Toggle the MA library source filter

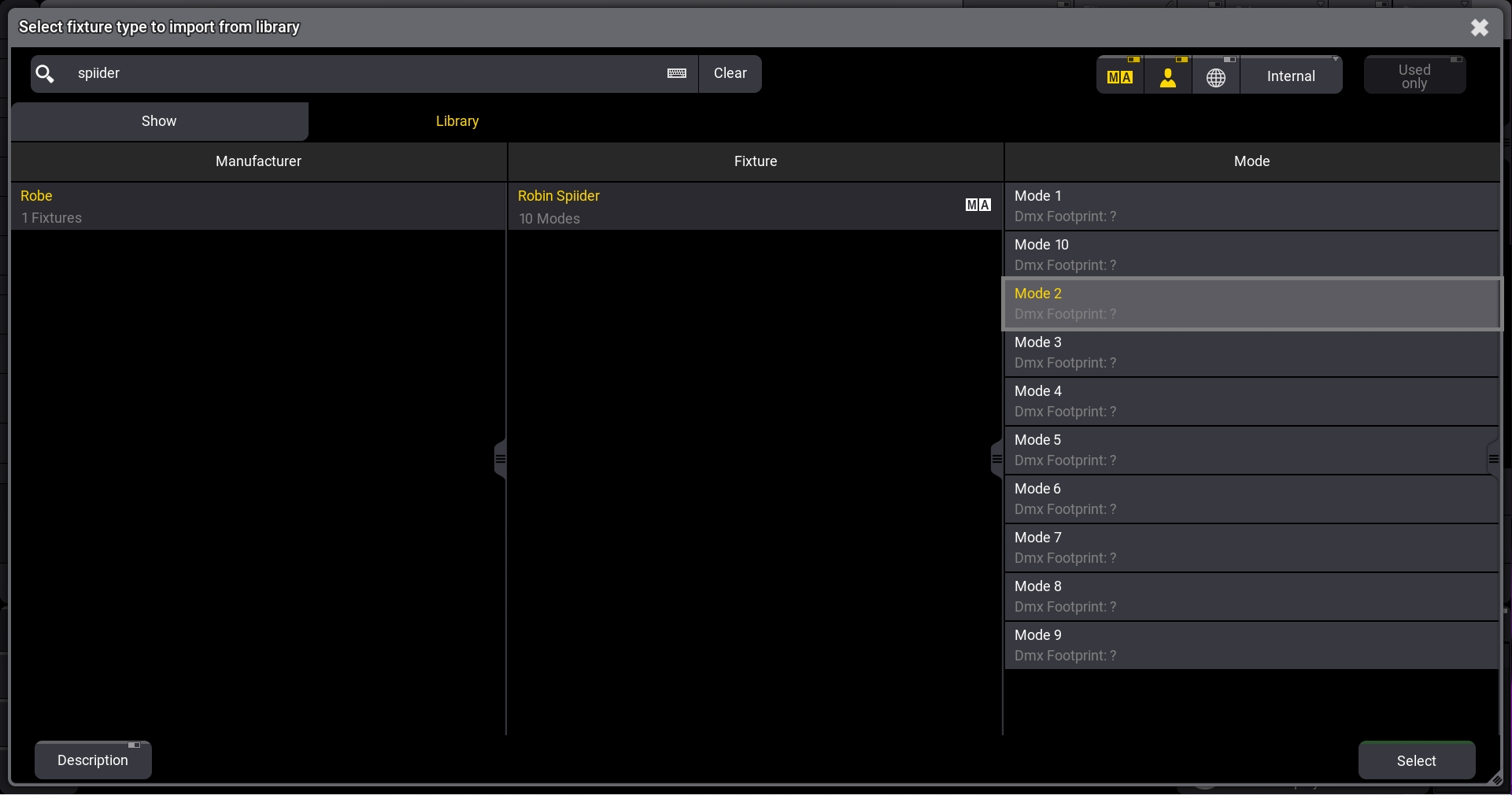1120,76
